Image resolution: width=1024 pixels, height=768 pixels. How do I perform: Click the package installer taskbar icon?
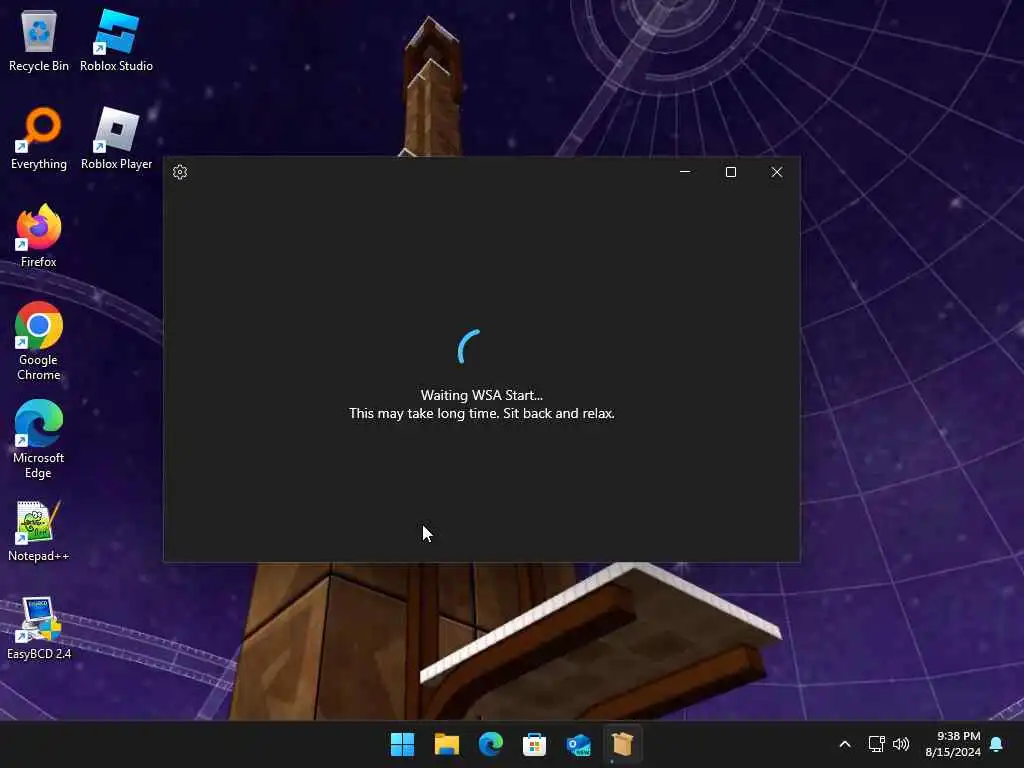coord(622,744)
